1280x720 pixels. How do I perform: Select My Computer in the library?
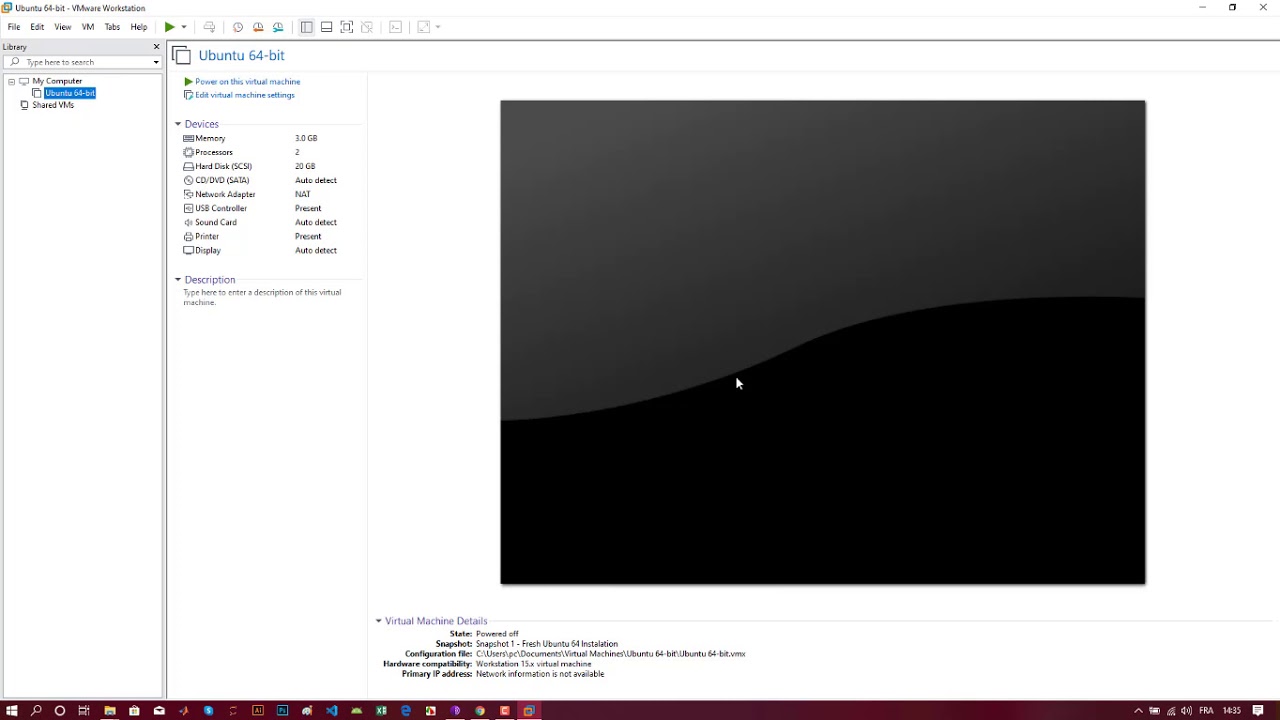tap(57, 81)
